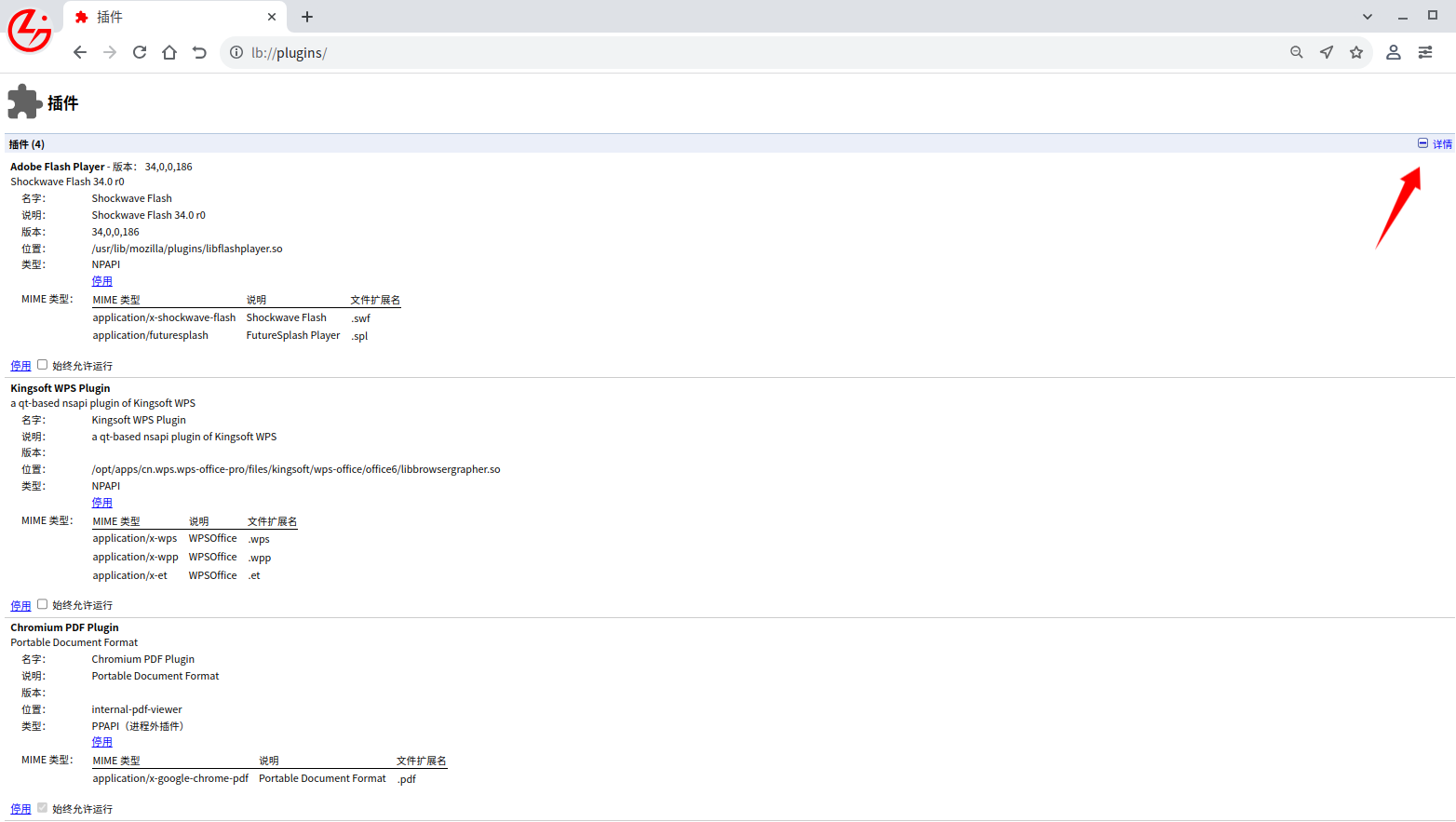
Task: Select internal-pdf-viewer location text
Action: [x=137, y=709]
